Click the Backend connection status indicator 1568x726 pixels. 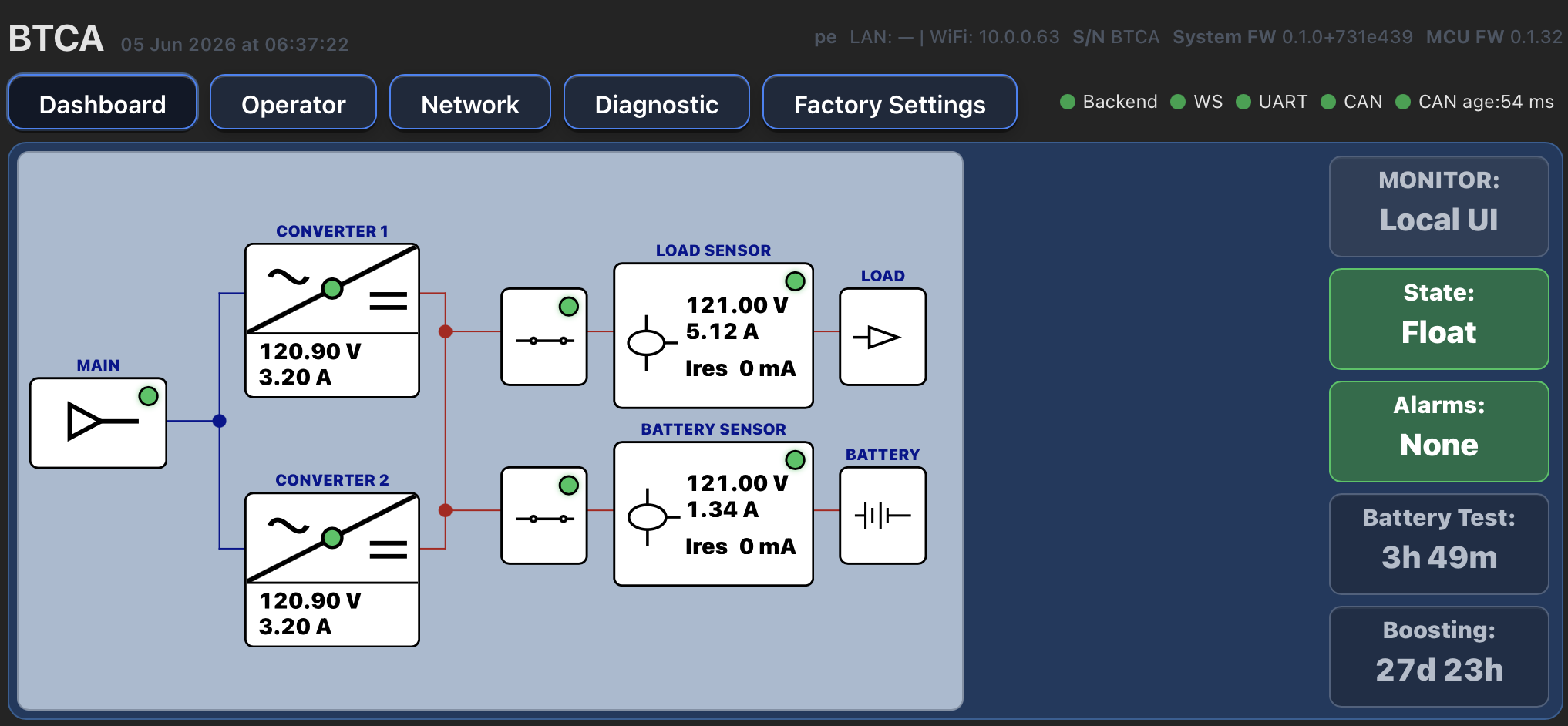coord(1109,102)
